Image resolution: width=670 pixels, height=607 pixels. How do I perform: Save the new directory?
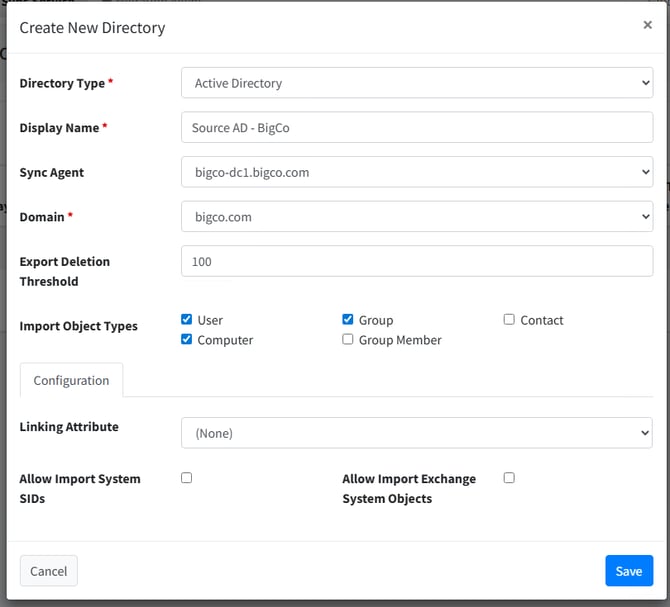[629, 571]
